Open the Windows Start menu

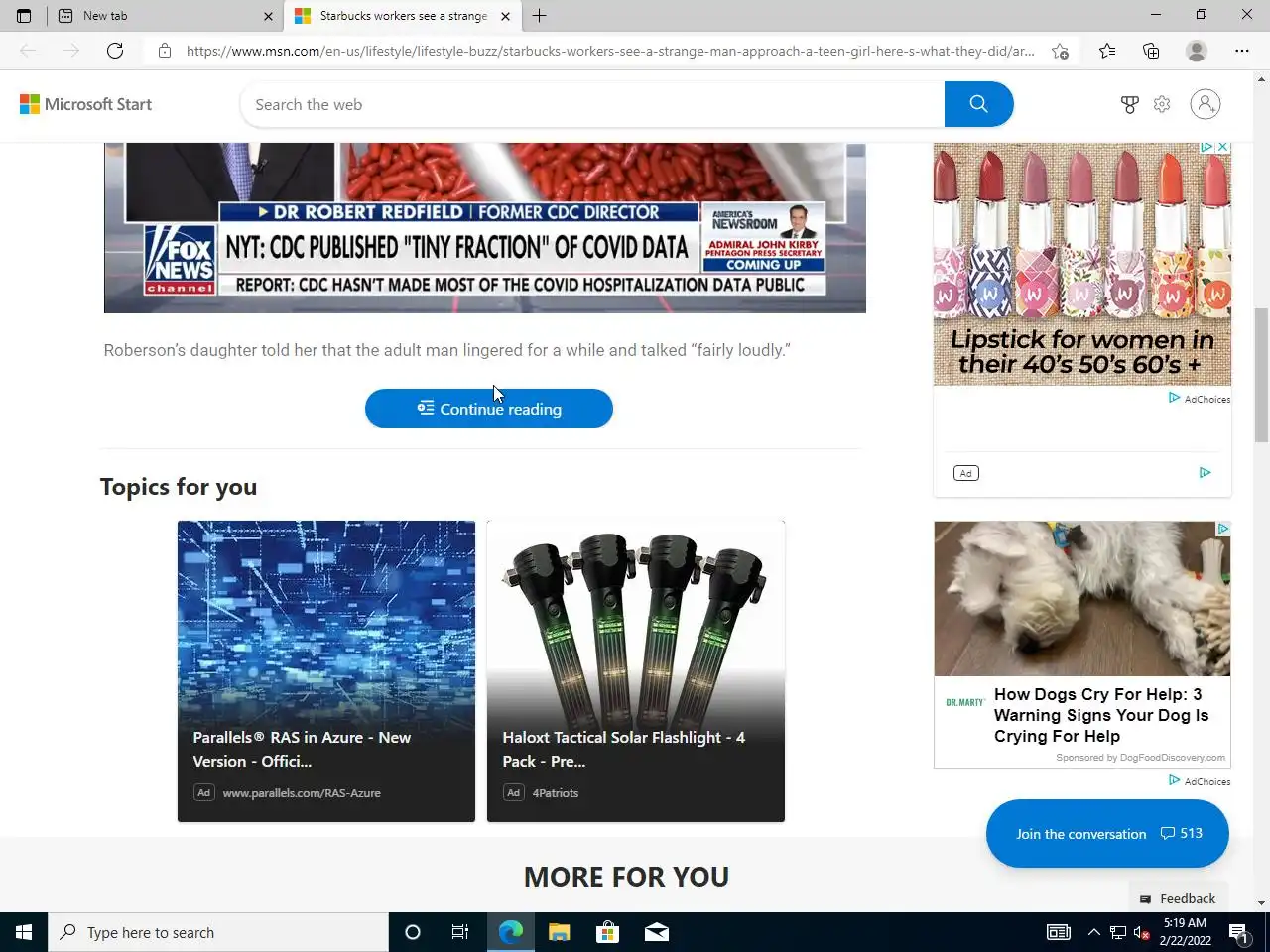pos(24,932)
